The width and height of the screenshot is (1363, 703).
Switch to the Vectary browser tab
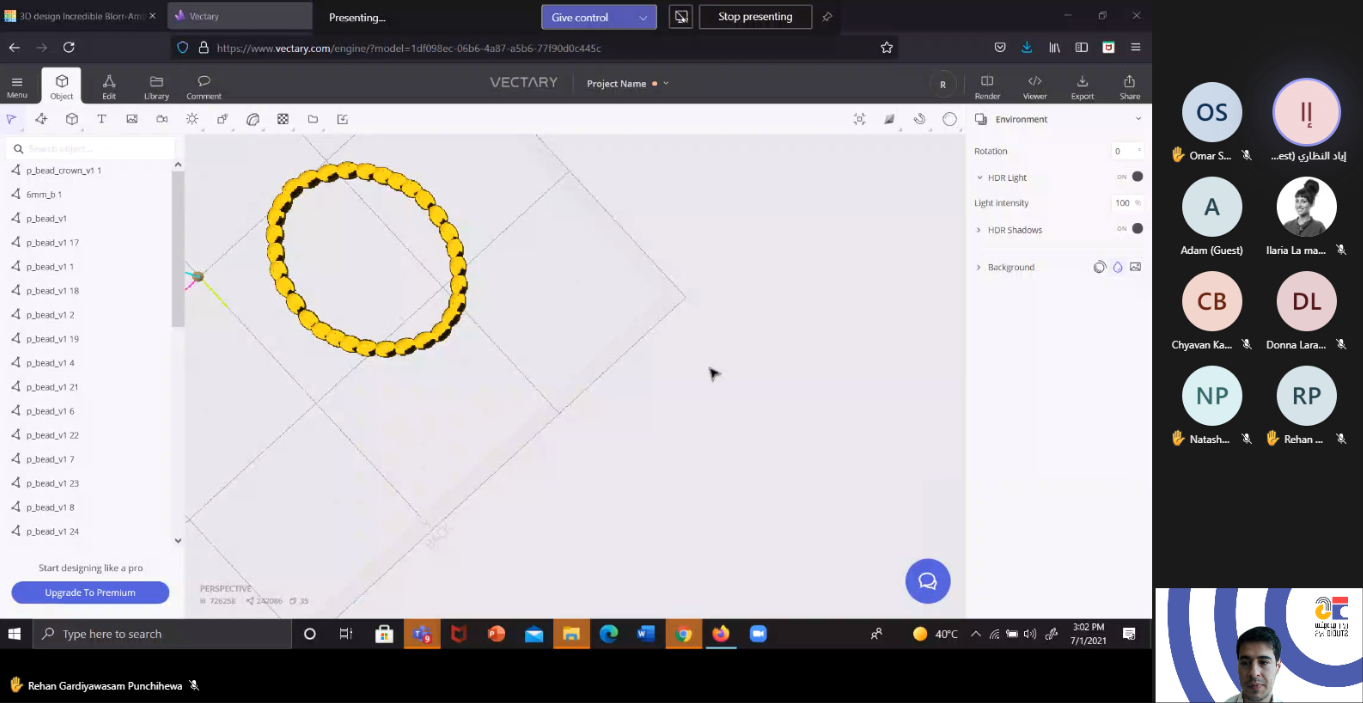(238, 16)
